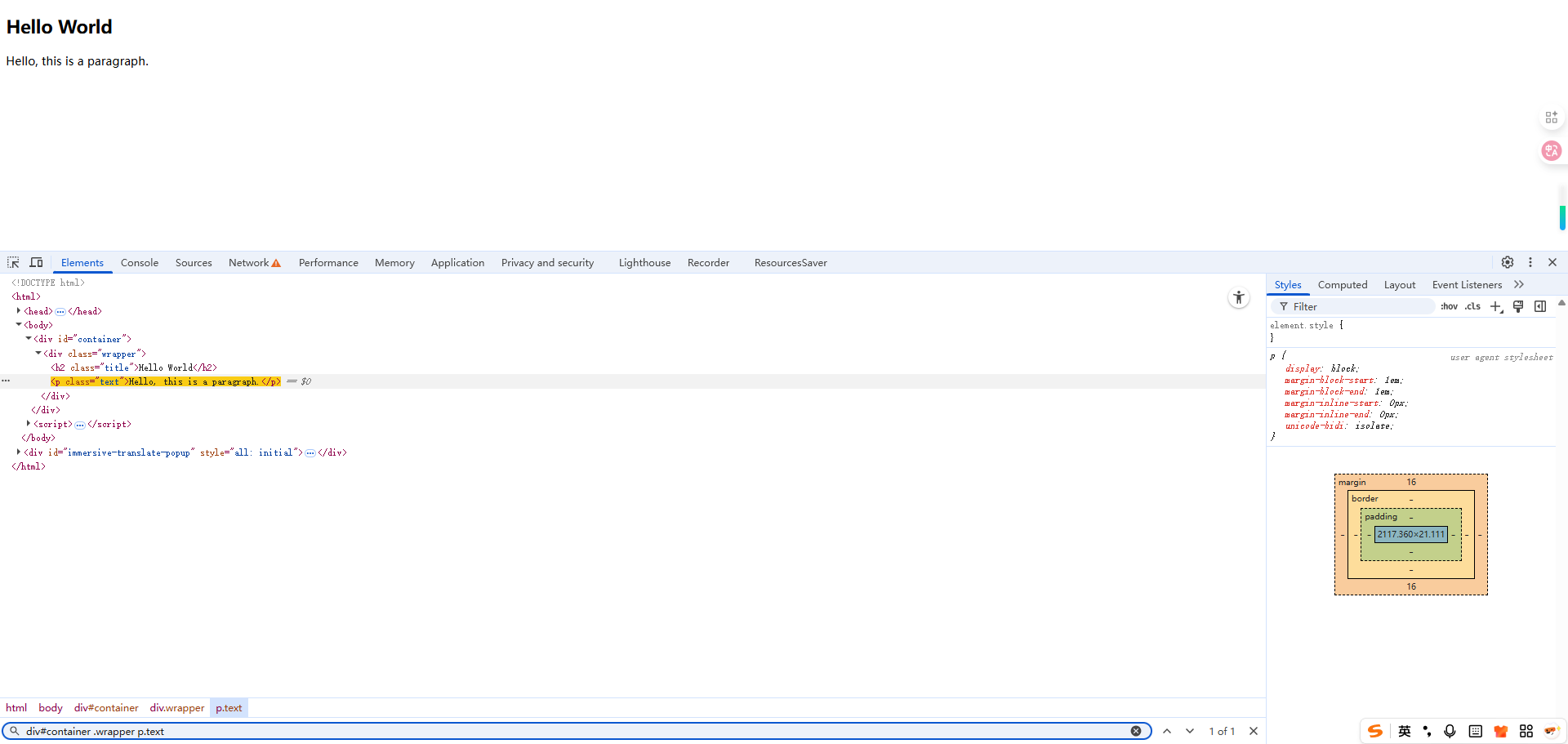Switch to the Sources tab
This screenshot has width=1568, height=744.
(194, 262)
